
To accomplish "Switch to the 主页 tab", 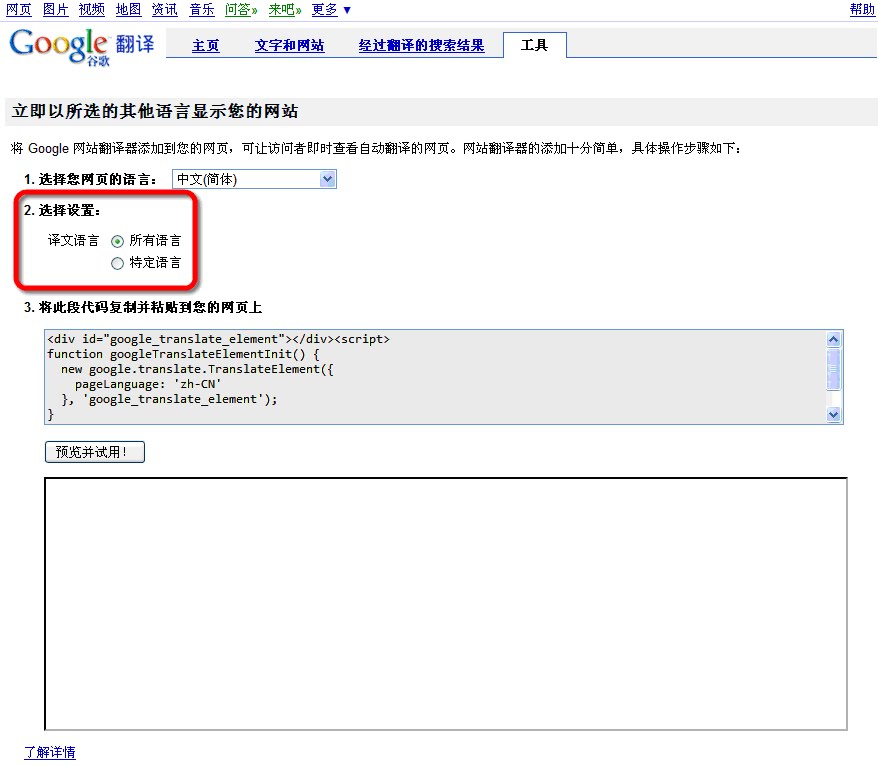I will pyautogui.click(x=206, y=45).
